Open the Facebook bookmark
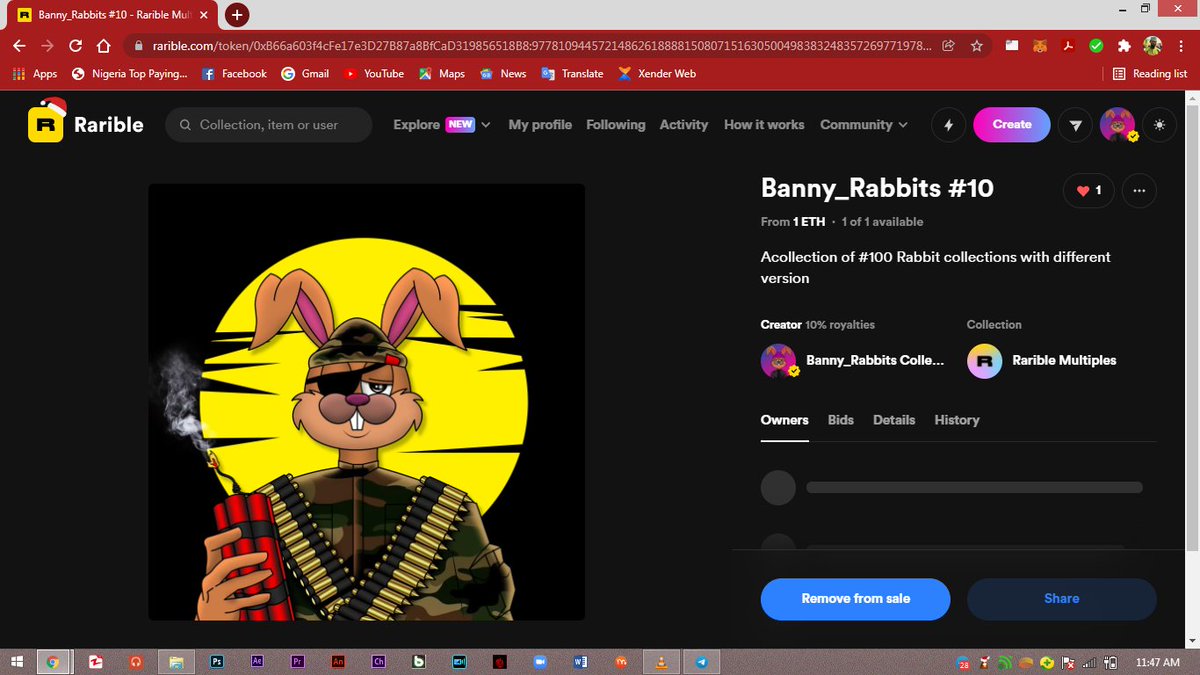 pos(234,74)
